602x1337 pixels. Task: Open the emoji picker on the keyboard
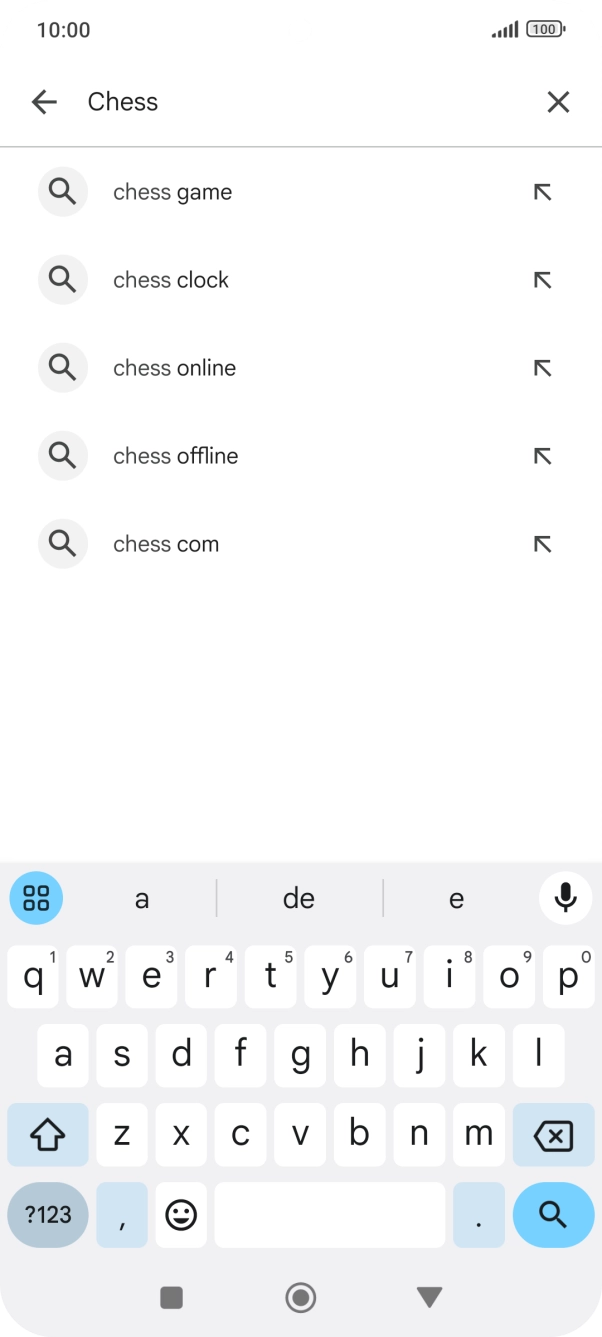(181, 1214)
